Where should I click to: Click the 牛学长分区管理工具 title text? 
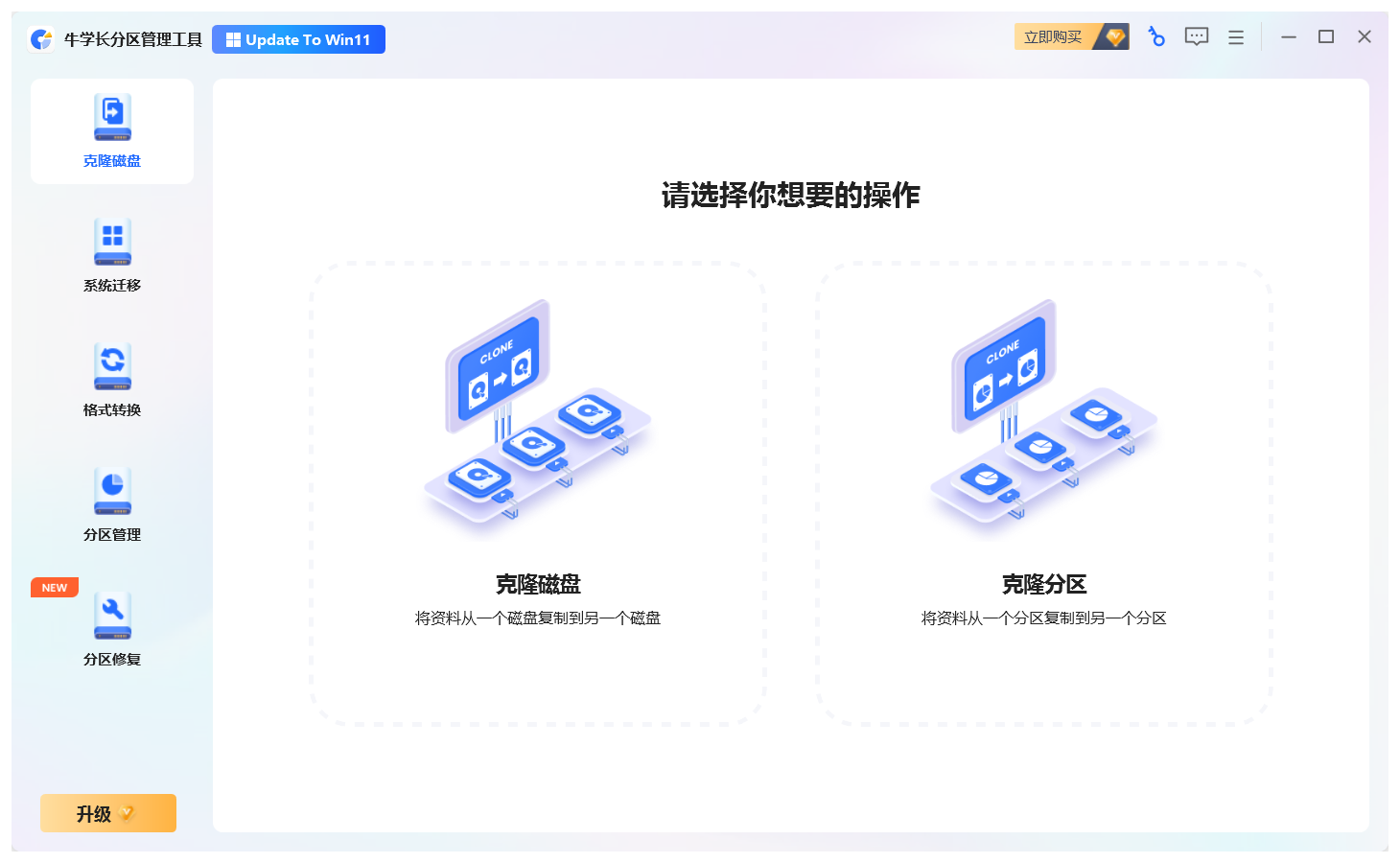click(133, 39)
